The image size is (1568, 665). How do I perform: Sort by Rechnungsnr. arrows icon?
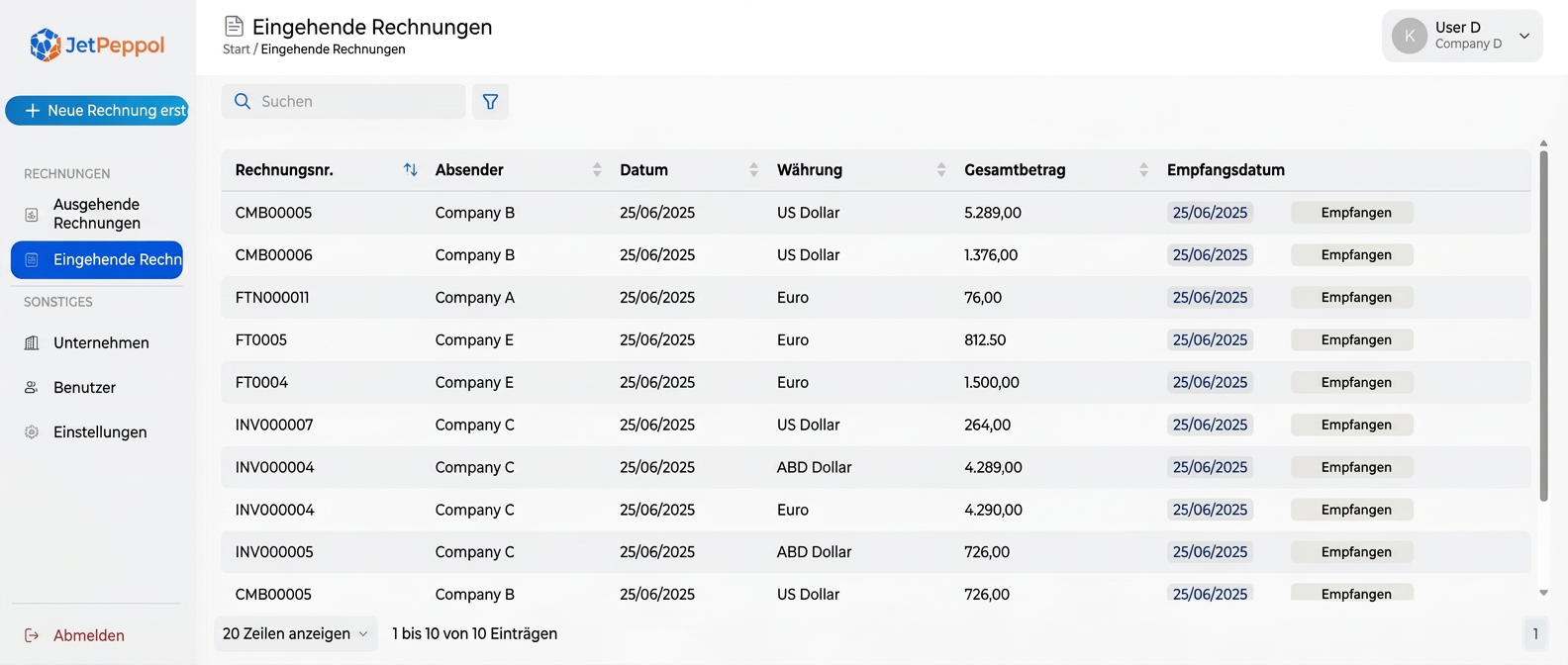point(410,169)
